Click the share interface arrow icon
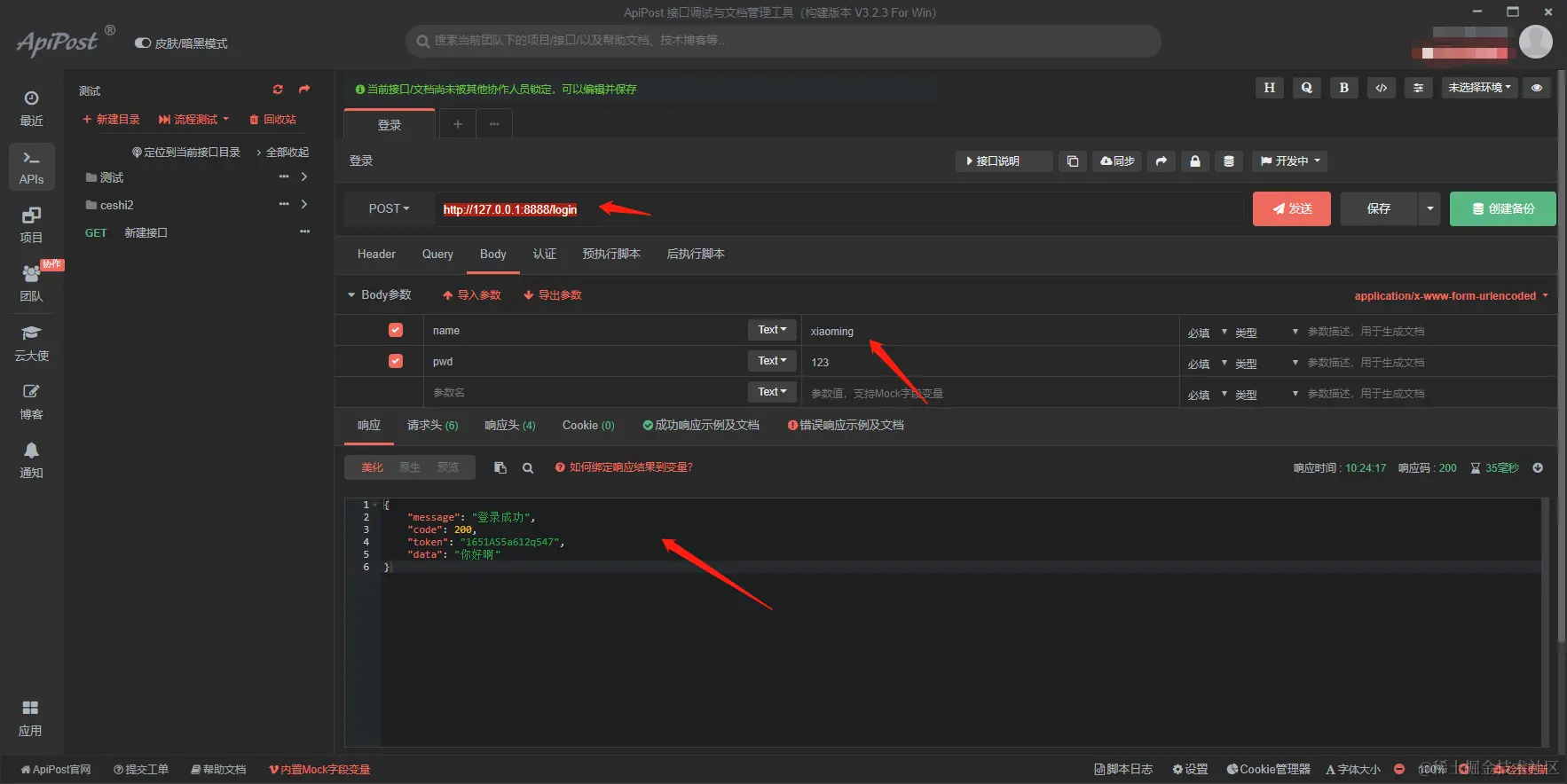 click(1161, 161)
